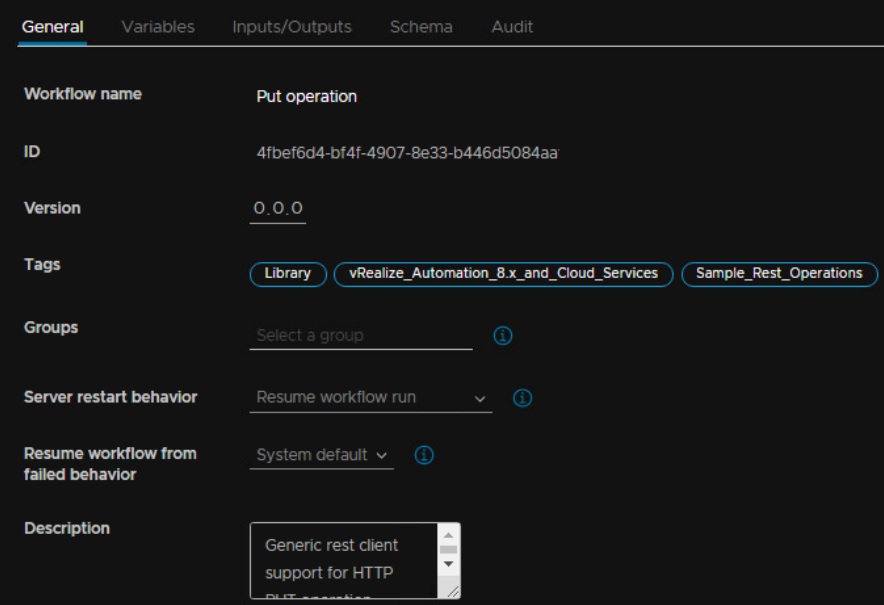Click the Description scrollbar down arrow
Viewport: 884px width, 605px height.
448,564
